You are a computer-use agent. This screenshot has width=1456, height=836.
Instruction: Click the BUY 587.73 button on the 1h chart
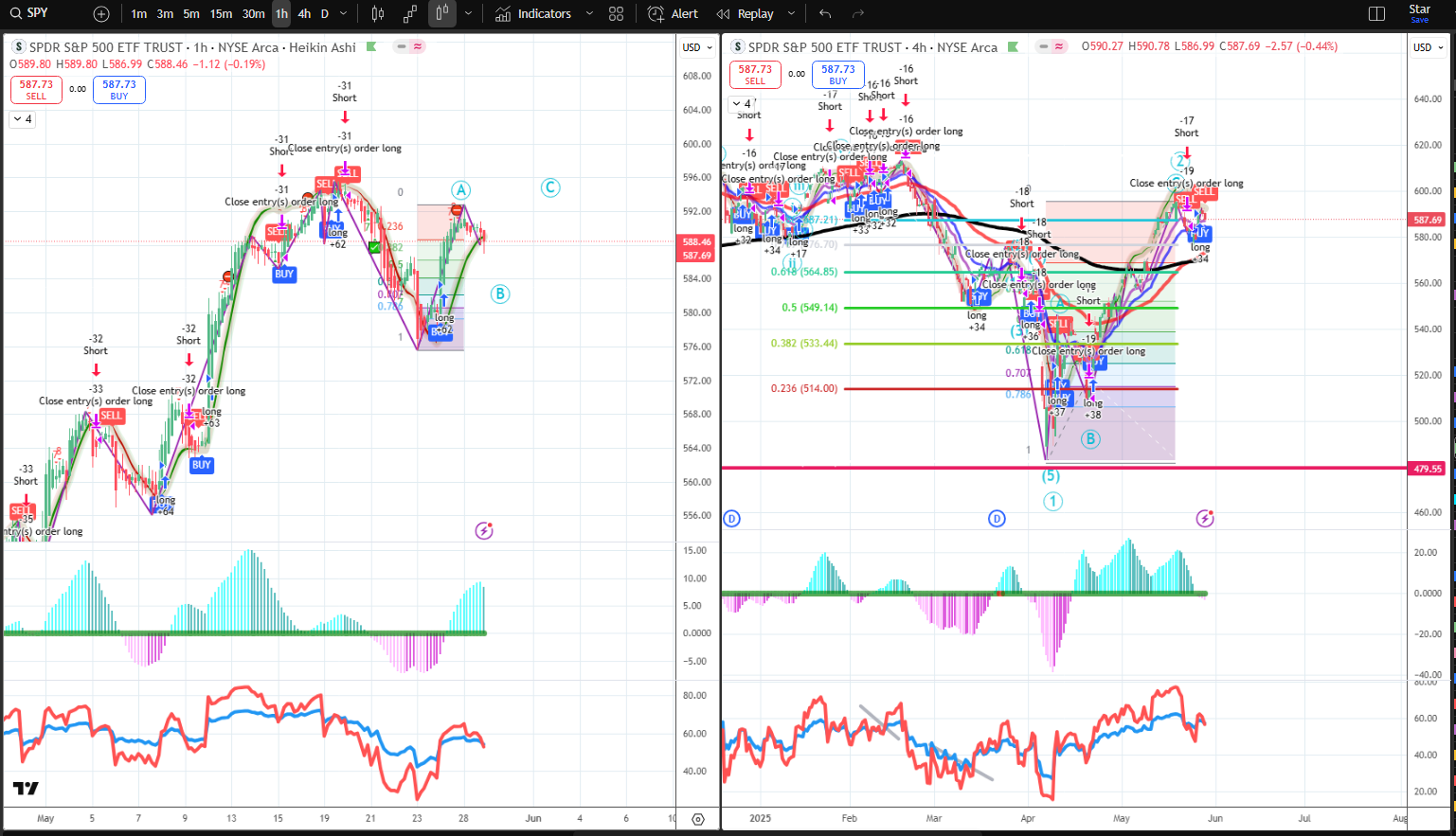click(x=119, y=90)
